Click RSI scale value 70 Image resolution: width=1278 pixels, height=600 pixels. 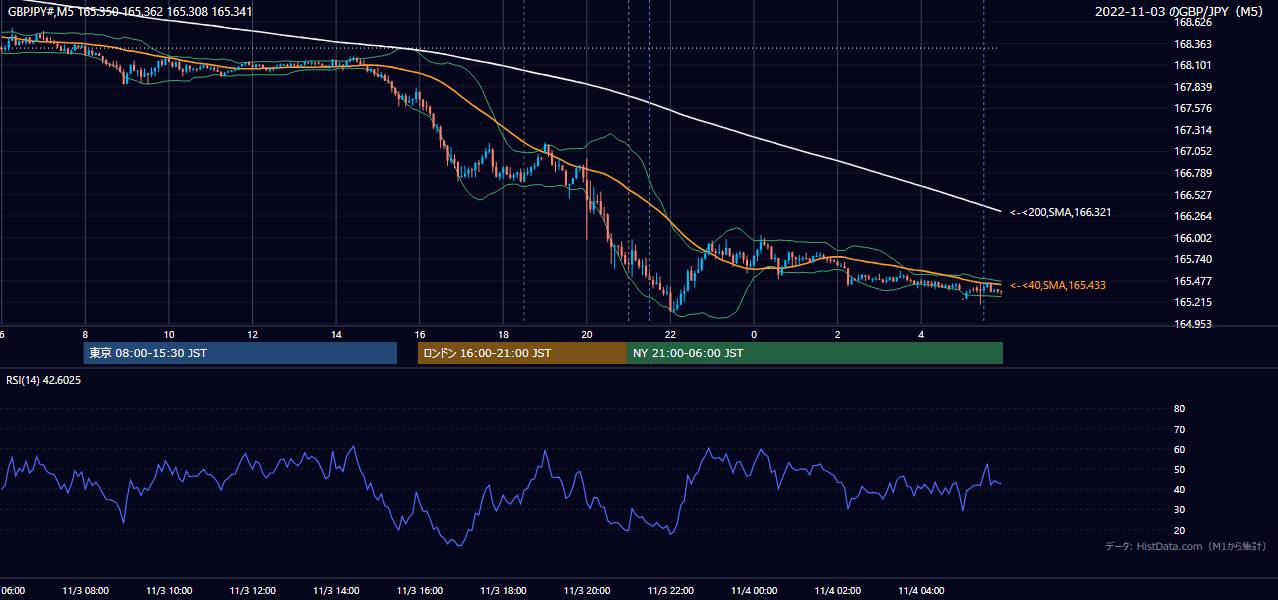pyautogui.click(x=1179, y=429)
